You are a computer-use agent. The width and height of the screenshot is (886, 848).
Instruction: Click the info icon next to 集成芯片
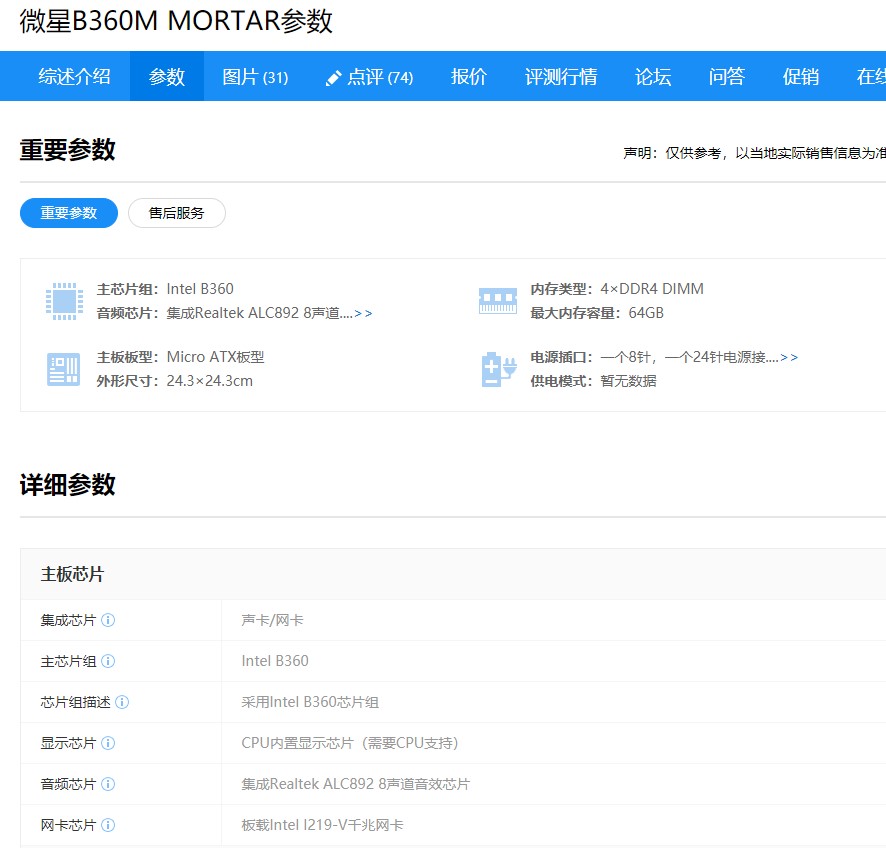[x=108, y=620]
